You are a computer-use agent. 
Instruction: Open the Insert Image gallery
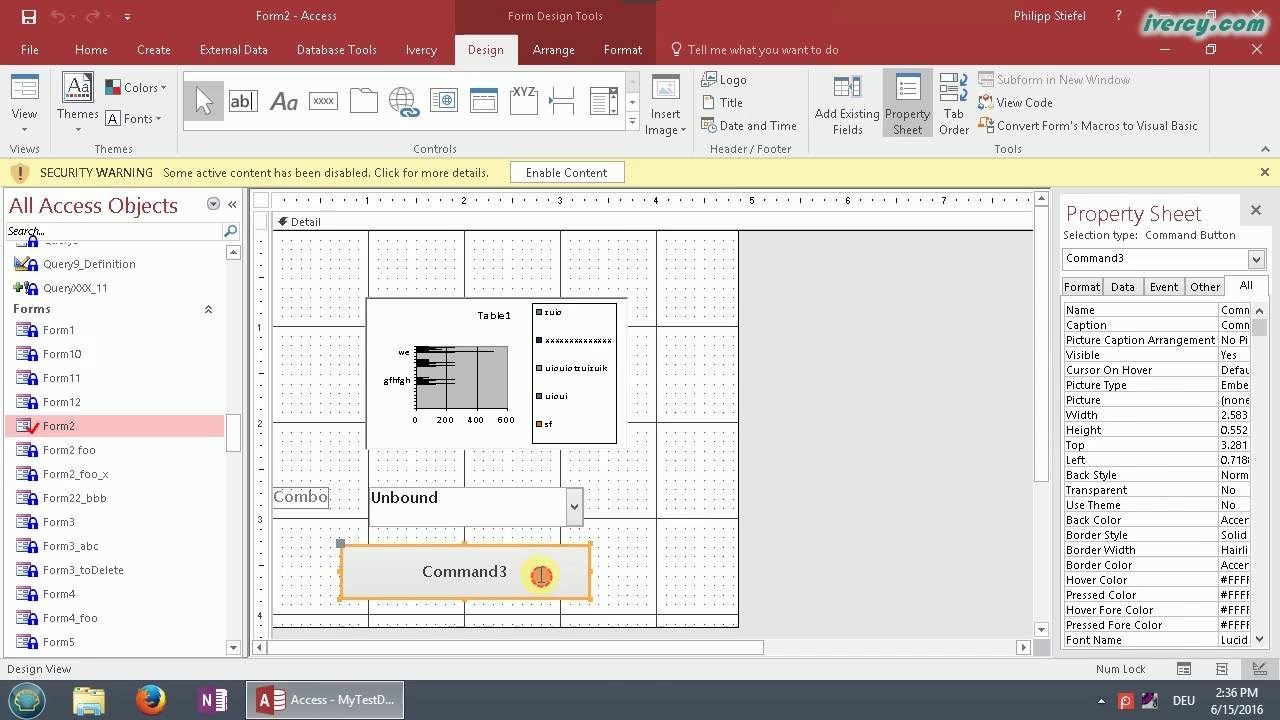pos(665,105)
